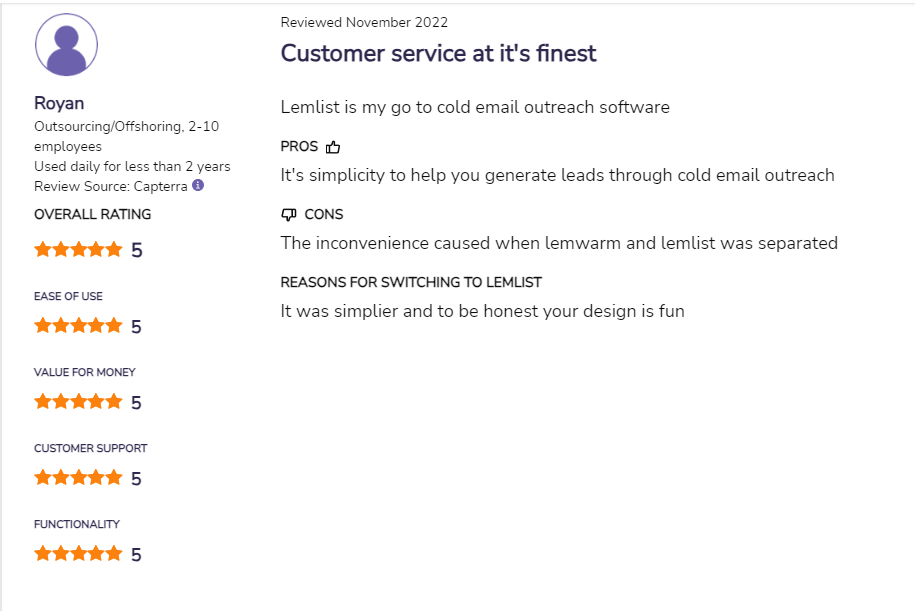Click the Overall Rating stars

tap(78, 250)
